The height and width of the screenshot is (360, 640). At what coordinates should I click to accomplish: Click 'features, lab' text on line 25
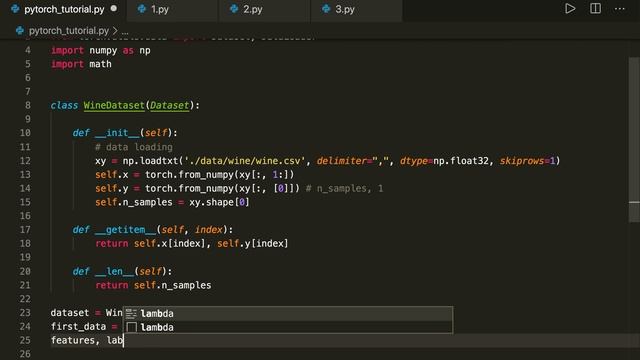coord(87,340)
